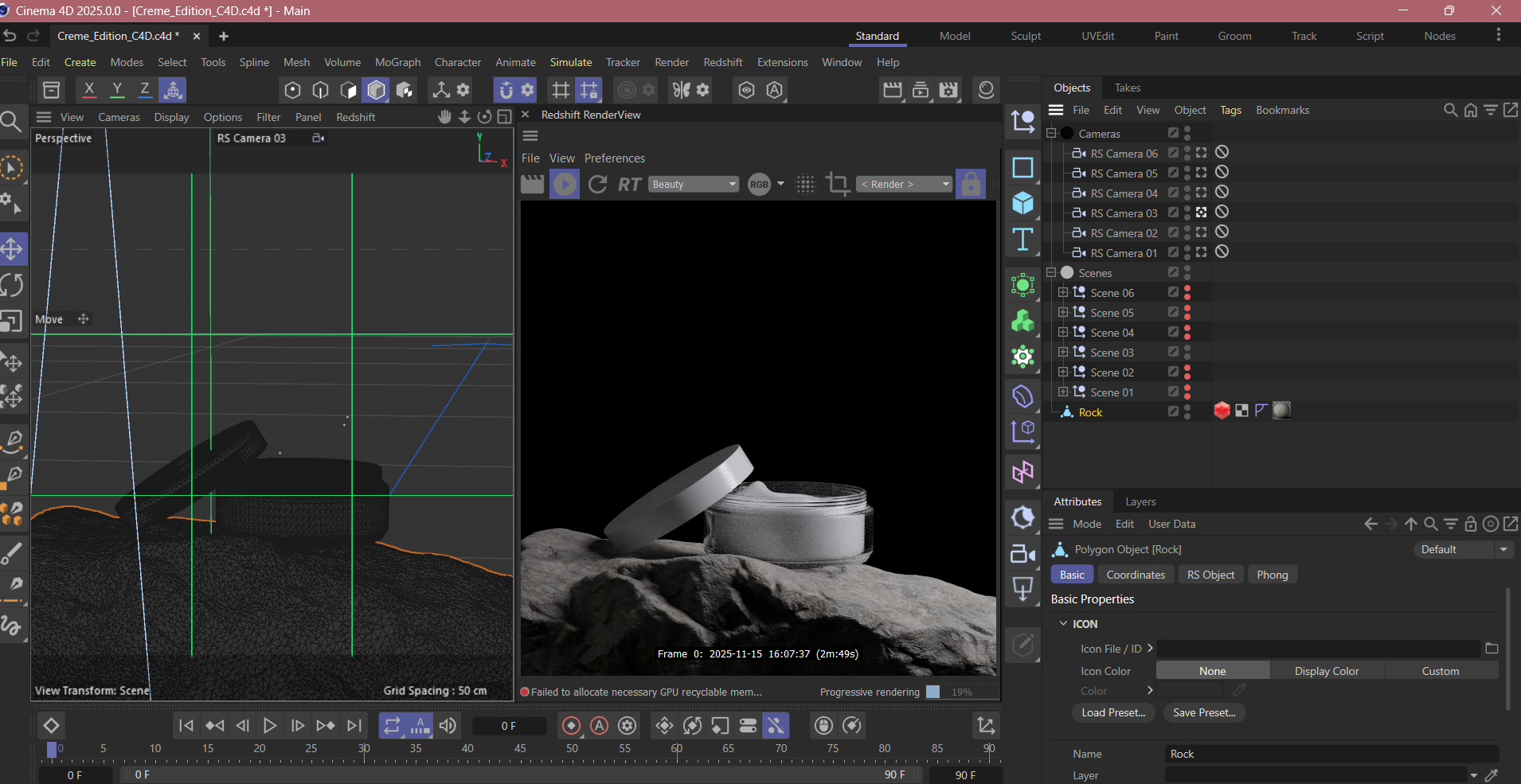
Task: Click the Text spline tool icon
Action: 1022,240
